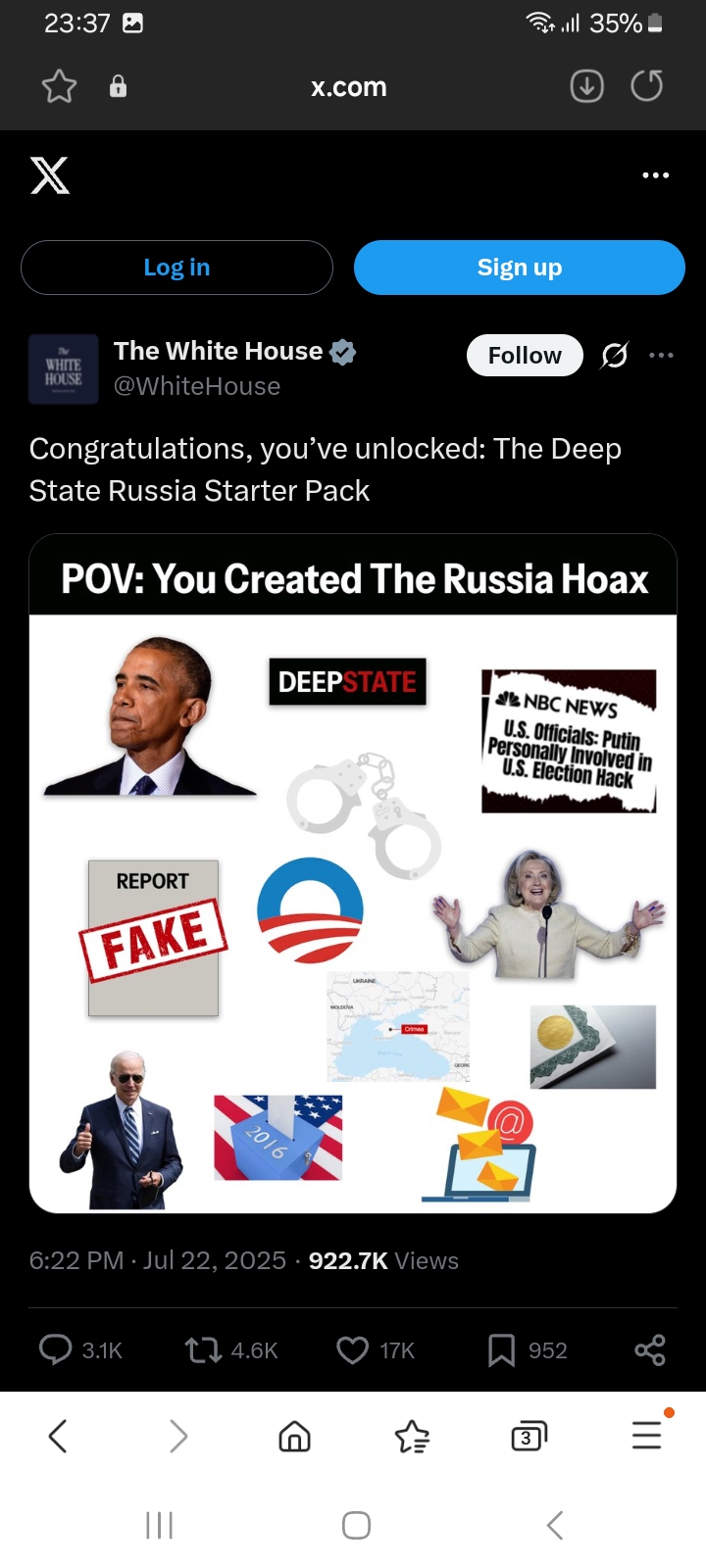Bookmark the post showing 952
The image size is (706, 1568).
point(528,1350)
